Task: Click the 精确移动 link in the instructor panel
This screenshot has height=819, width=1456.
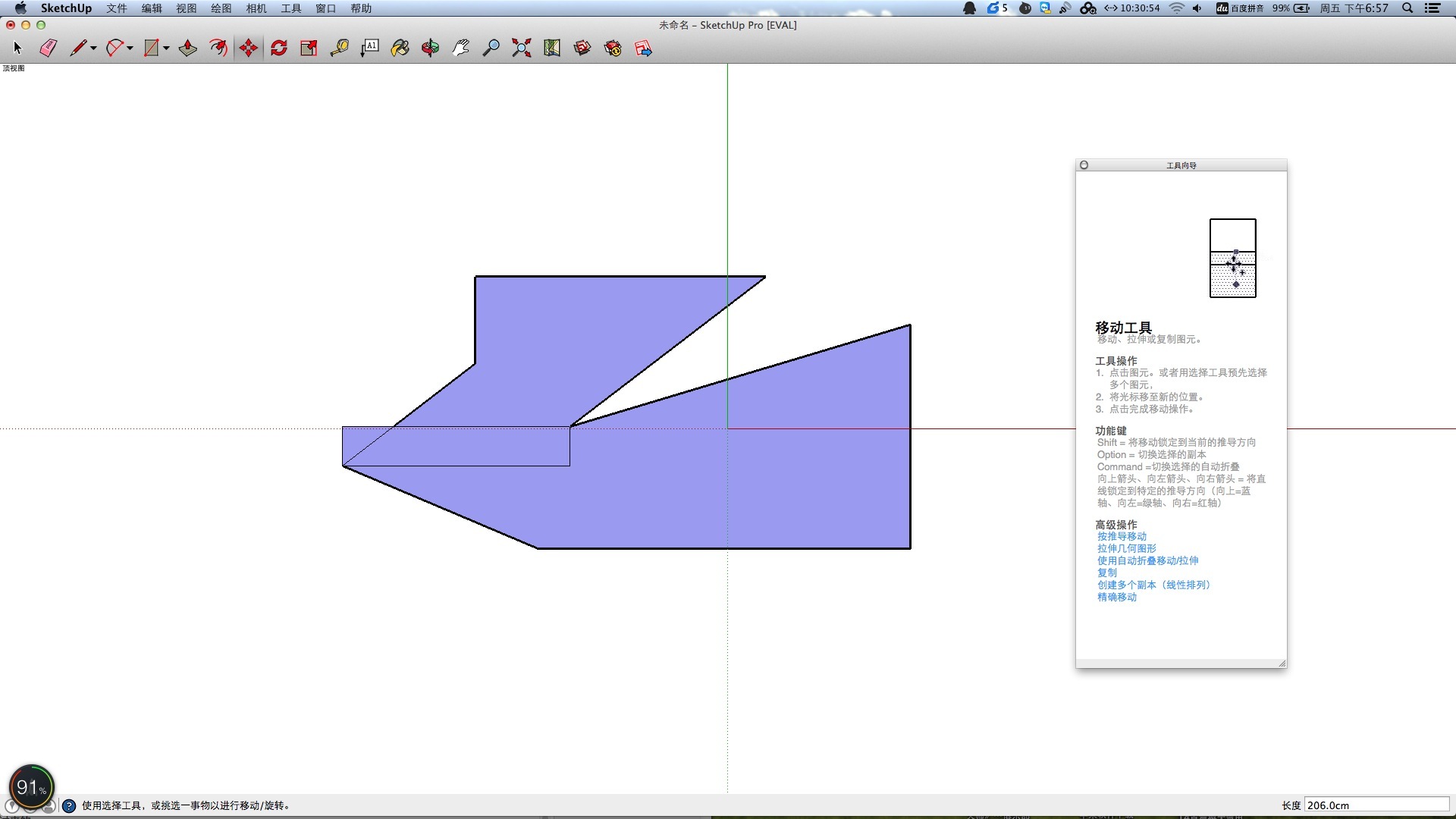Action: 1116,597
